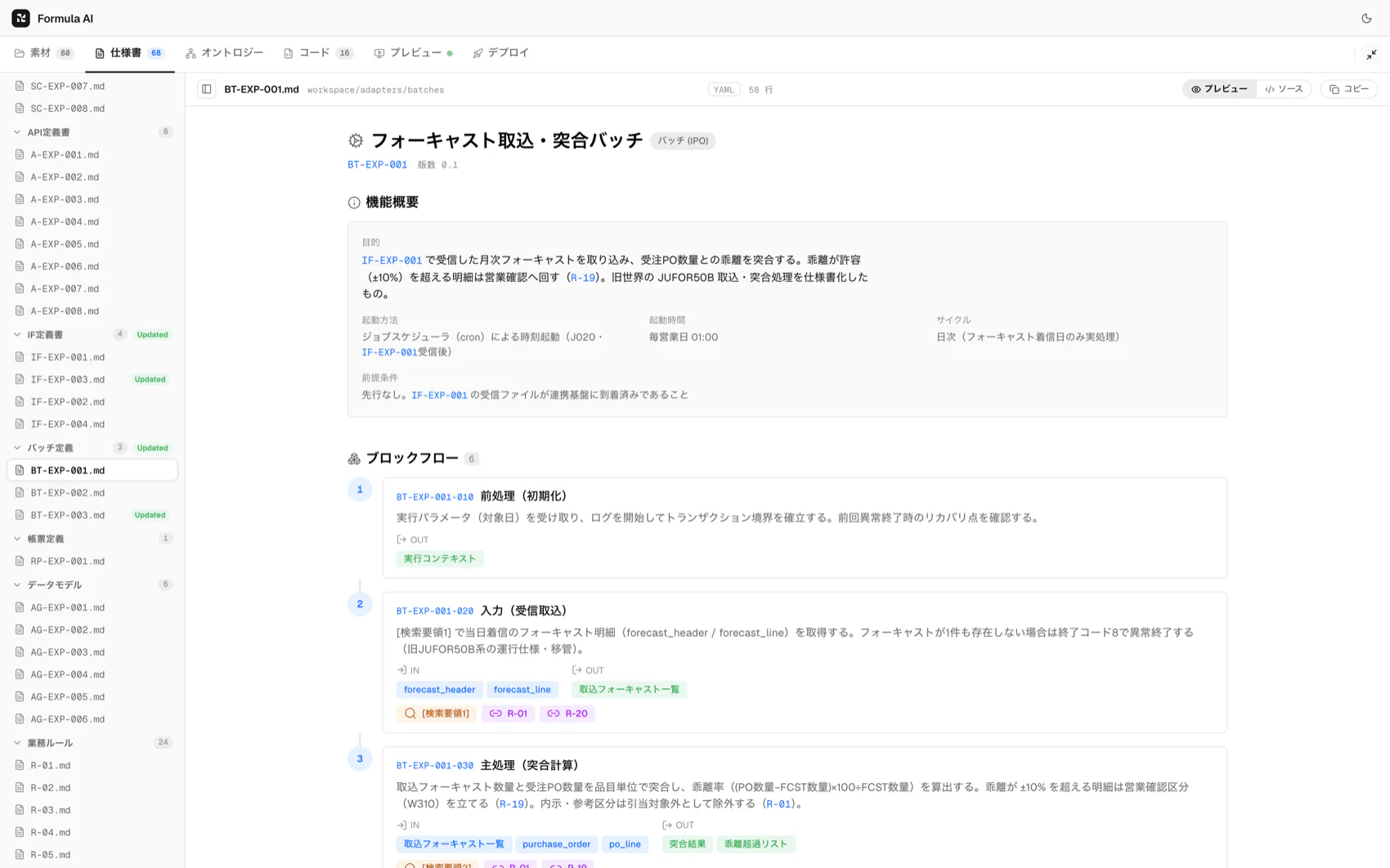Select BT-EXP-002.md in file tree
The image size is (1390, 868).
coord(92,493)
